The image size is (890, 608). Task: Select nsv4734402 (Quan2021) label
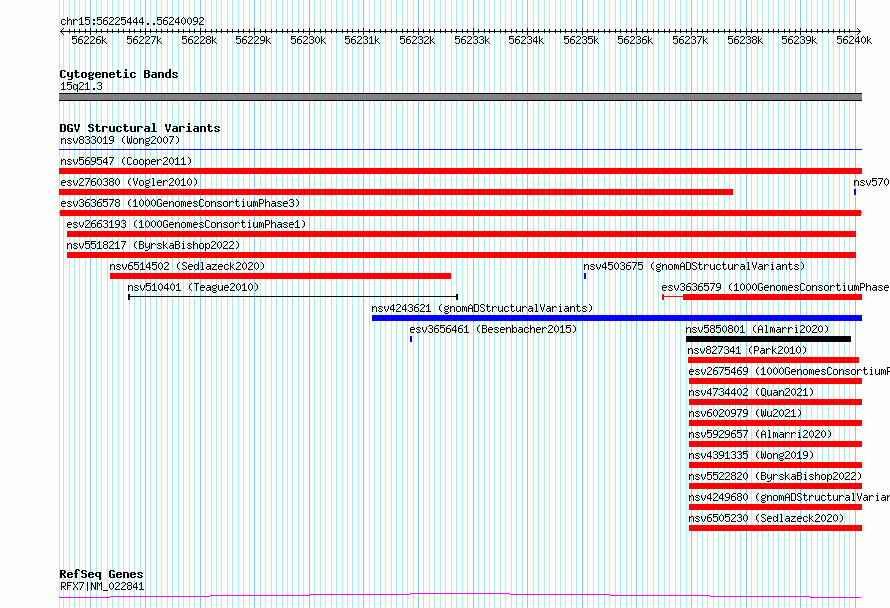[751, 392]
